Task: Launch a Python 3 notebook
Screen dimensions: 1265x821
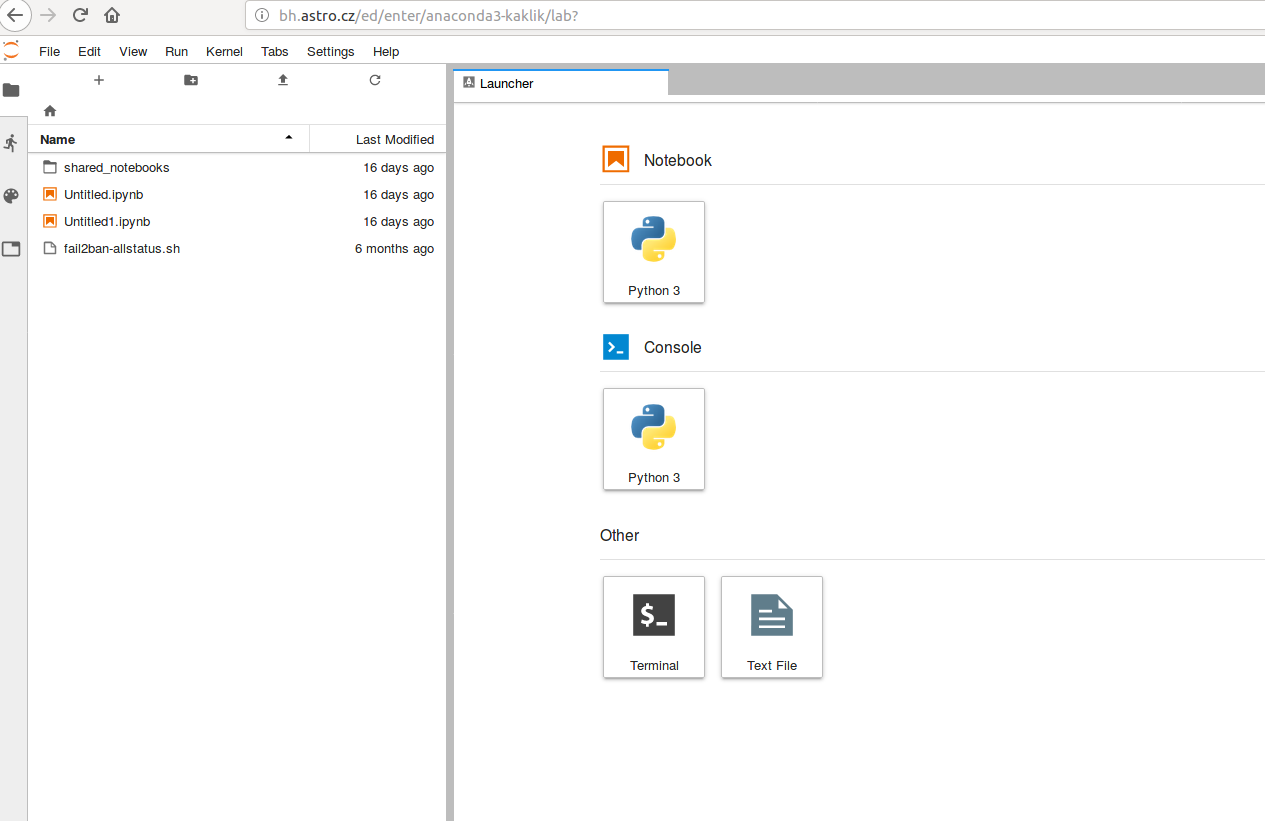Action: 654,252
